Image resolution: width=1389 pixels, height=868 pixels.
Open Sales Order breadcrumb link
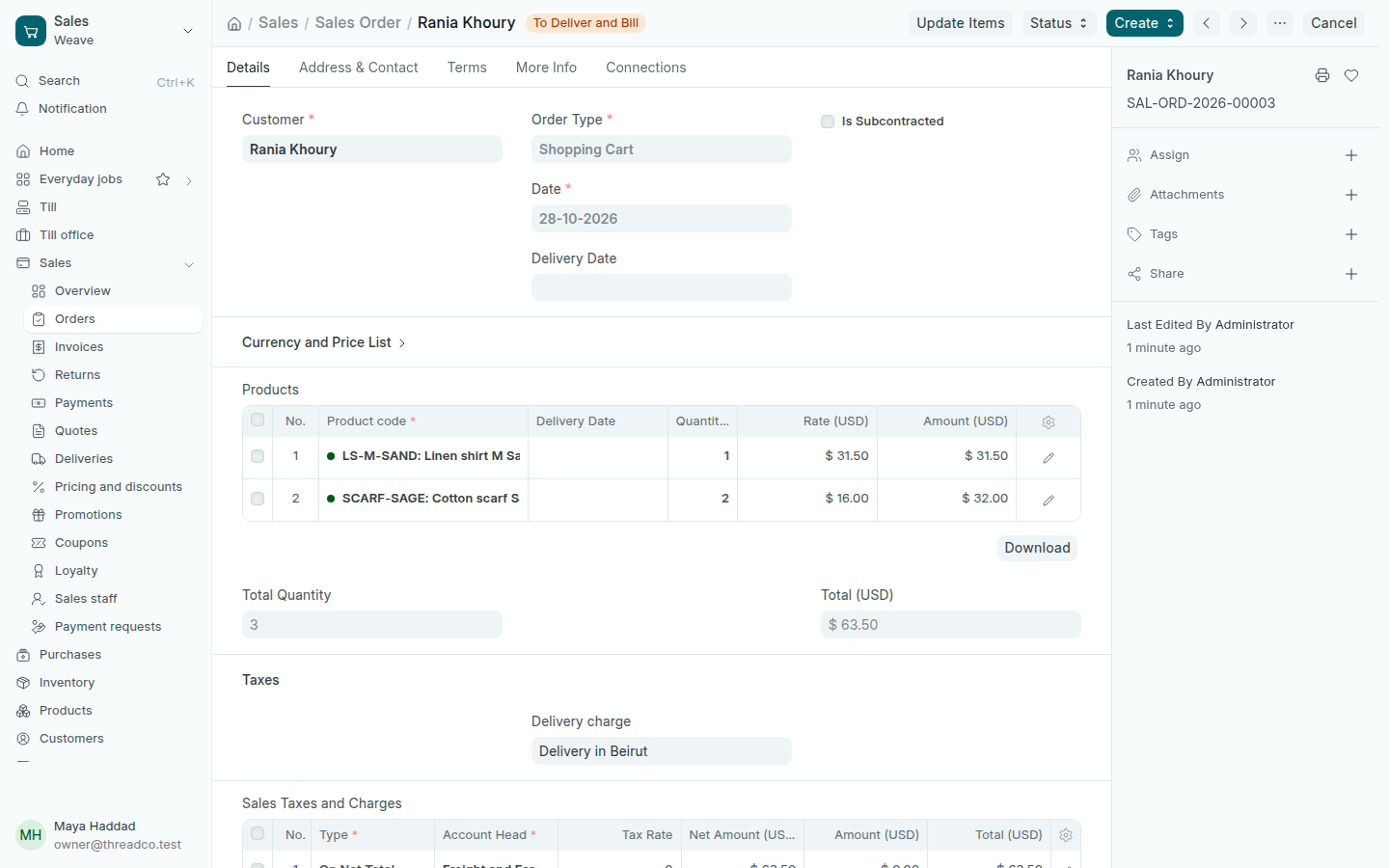pyautogui.click(x=358, y=22)
